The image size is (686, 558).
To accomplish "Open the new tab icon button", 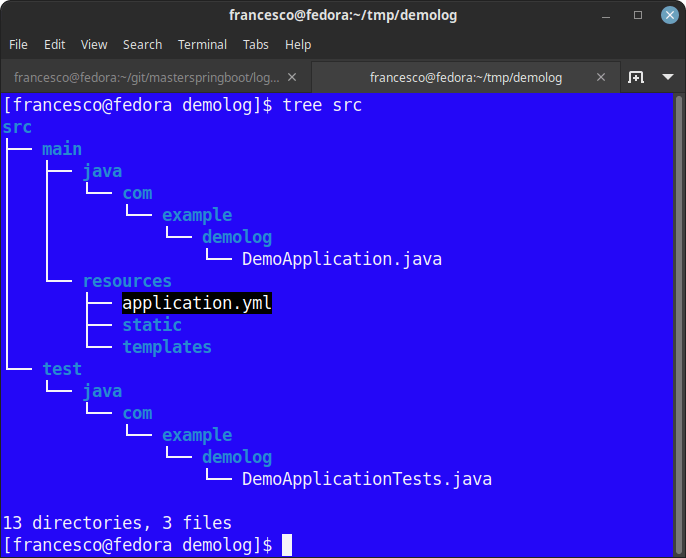I will 636,77.
